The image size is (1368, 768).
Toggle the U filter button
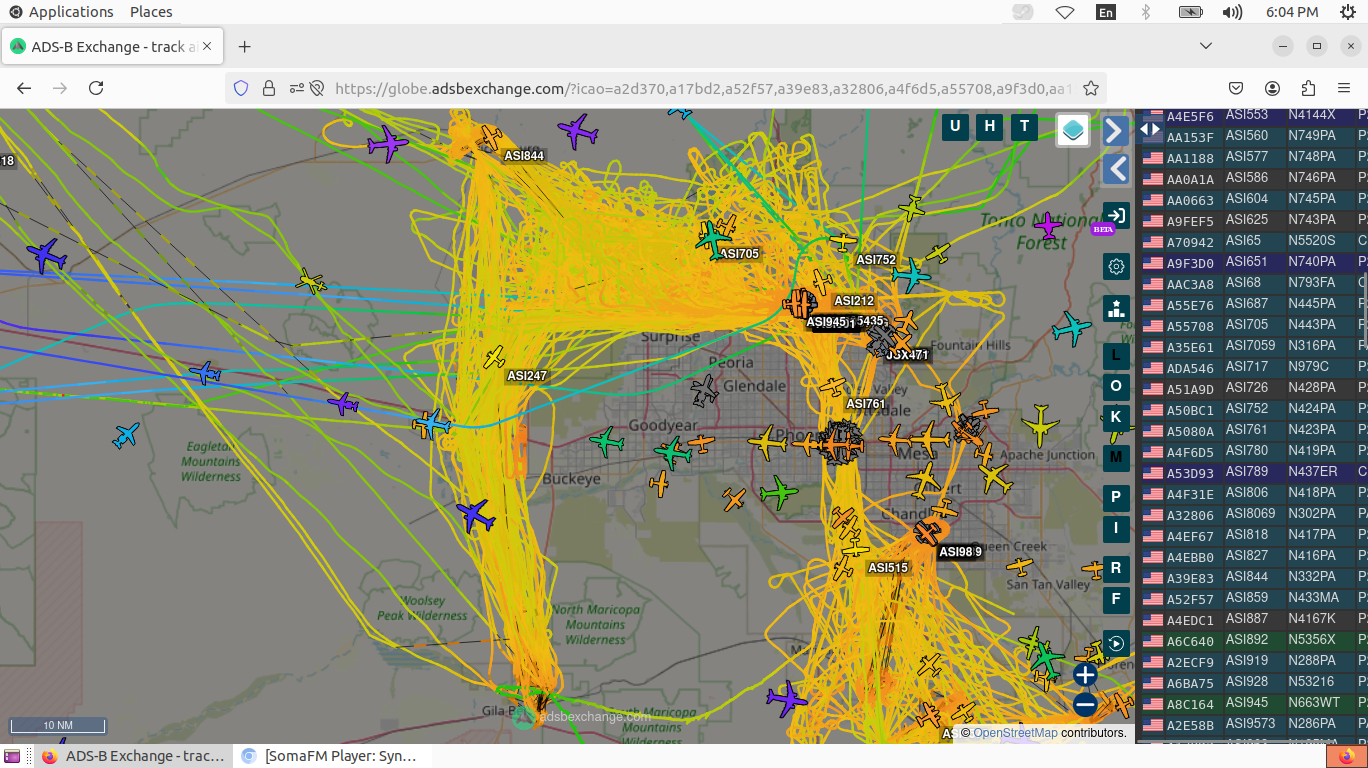click(955, 126)
